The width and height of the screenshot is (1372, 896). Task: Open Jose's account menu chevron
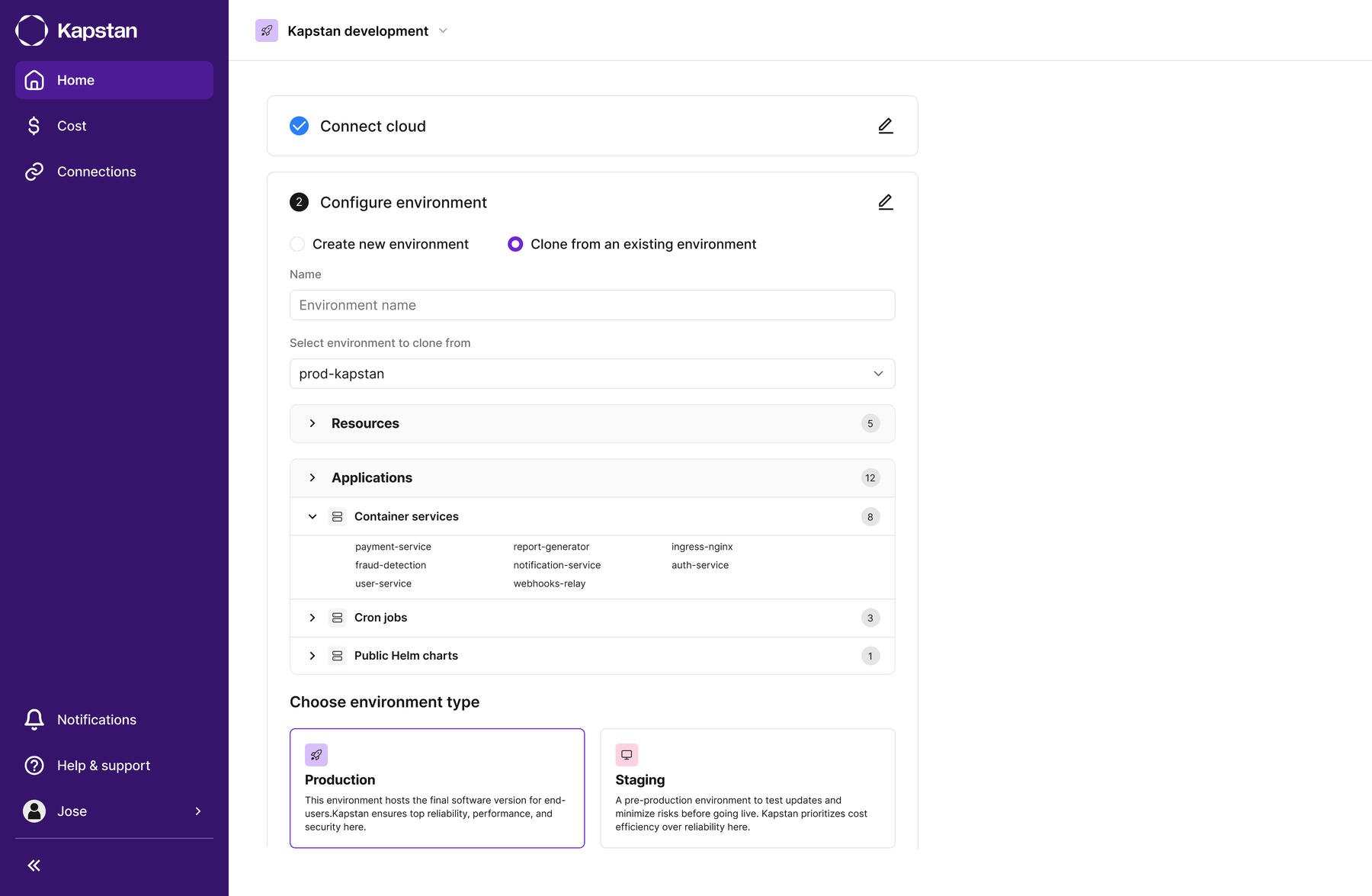click(x=198, y=811)
